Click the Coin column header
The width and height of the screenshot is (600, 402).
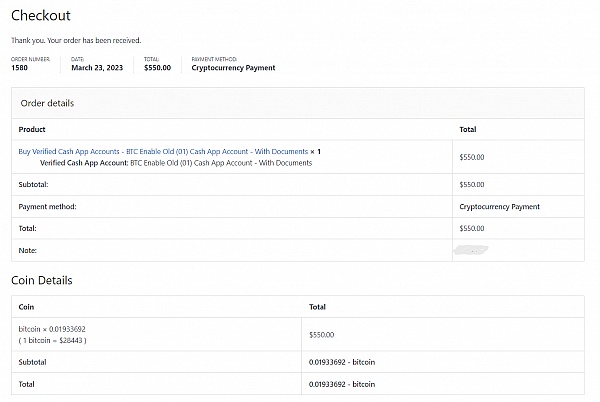point(26,307)
